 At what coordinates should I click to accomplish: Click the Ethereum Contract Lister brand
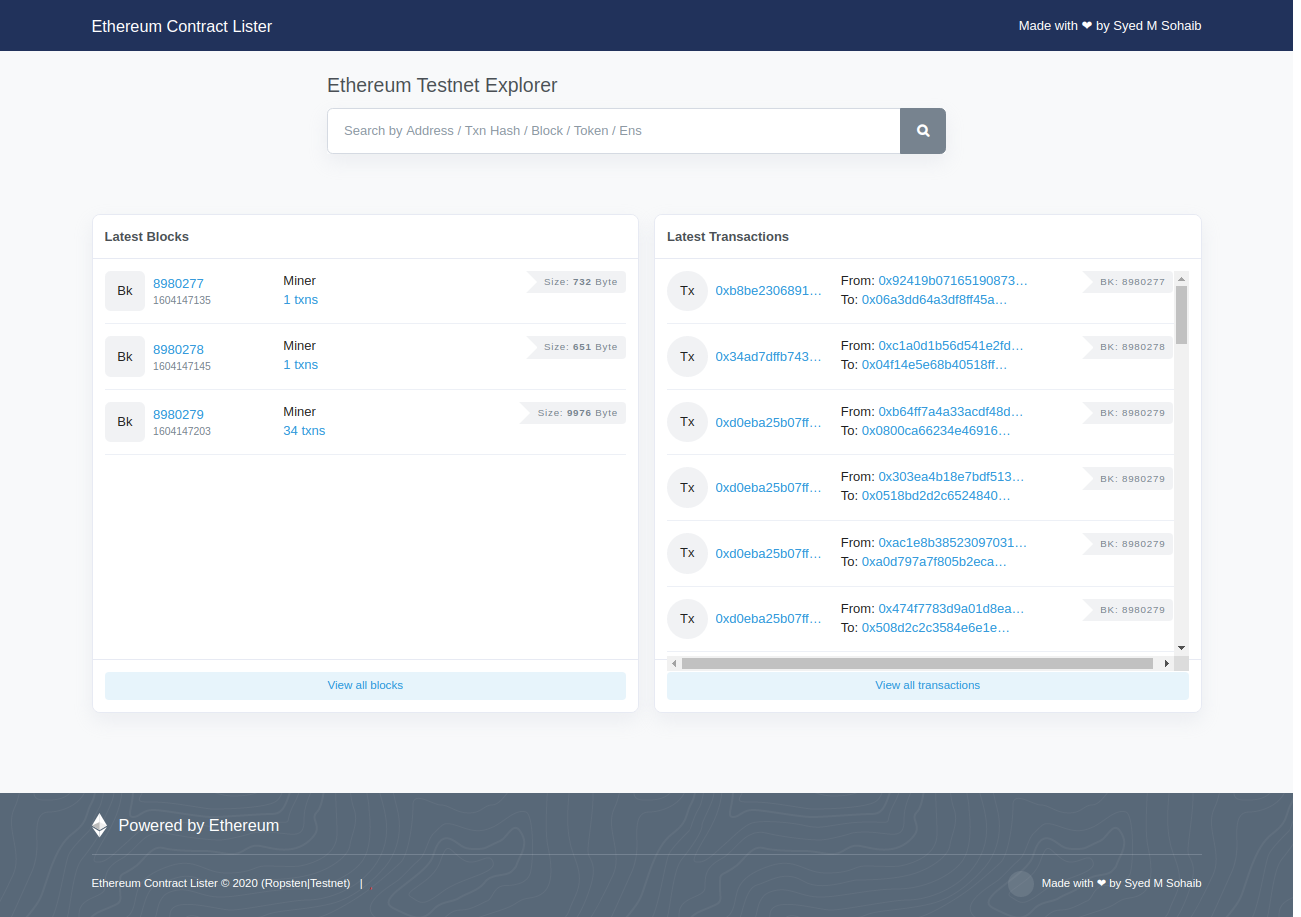click(182, 26)
